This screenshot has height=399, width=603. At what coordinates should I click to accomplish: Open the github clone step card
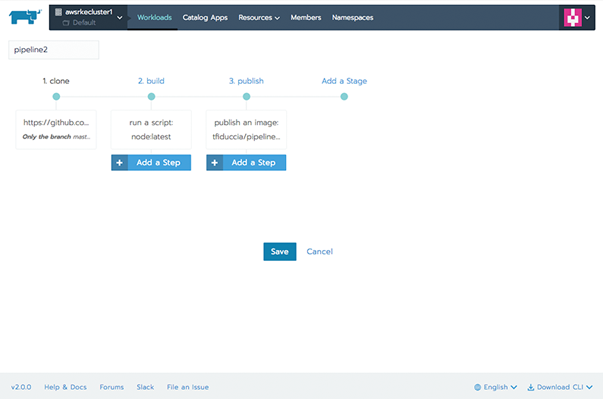click(56, 130)
